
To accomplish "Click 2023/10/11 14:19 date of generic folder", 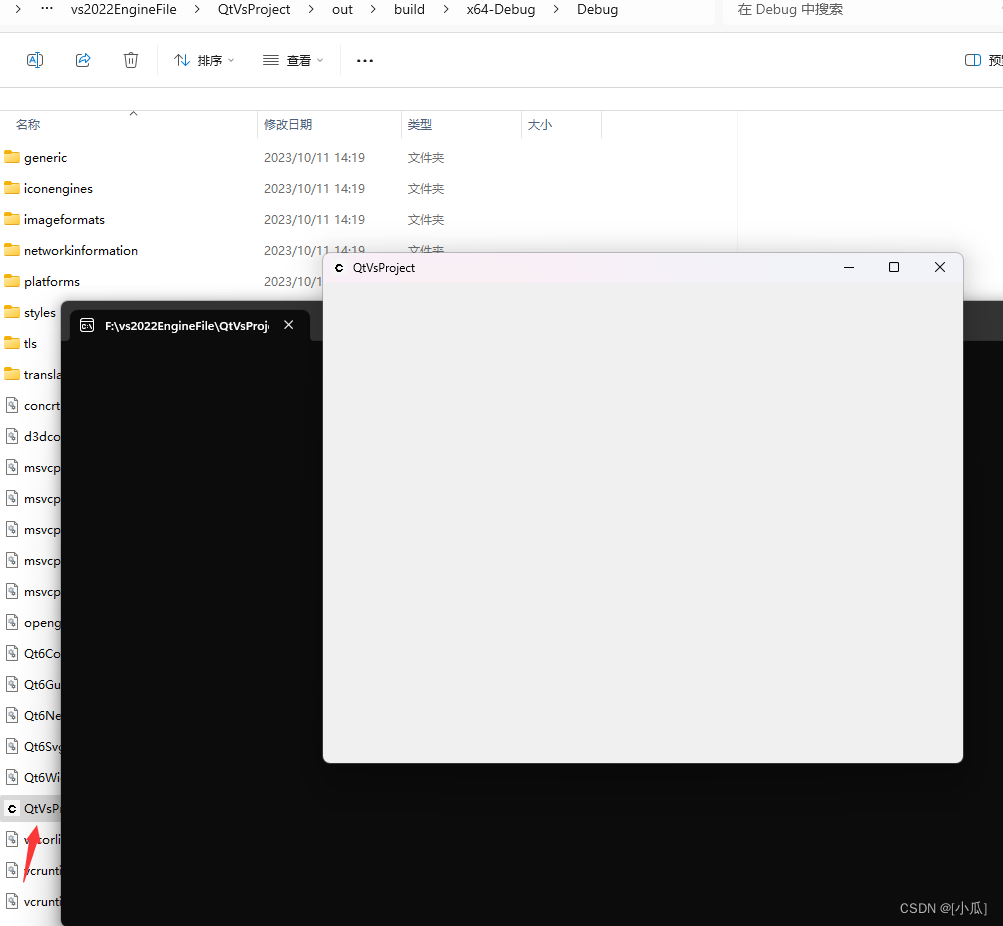I will [x=314, y=157].
